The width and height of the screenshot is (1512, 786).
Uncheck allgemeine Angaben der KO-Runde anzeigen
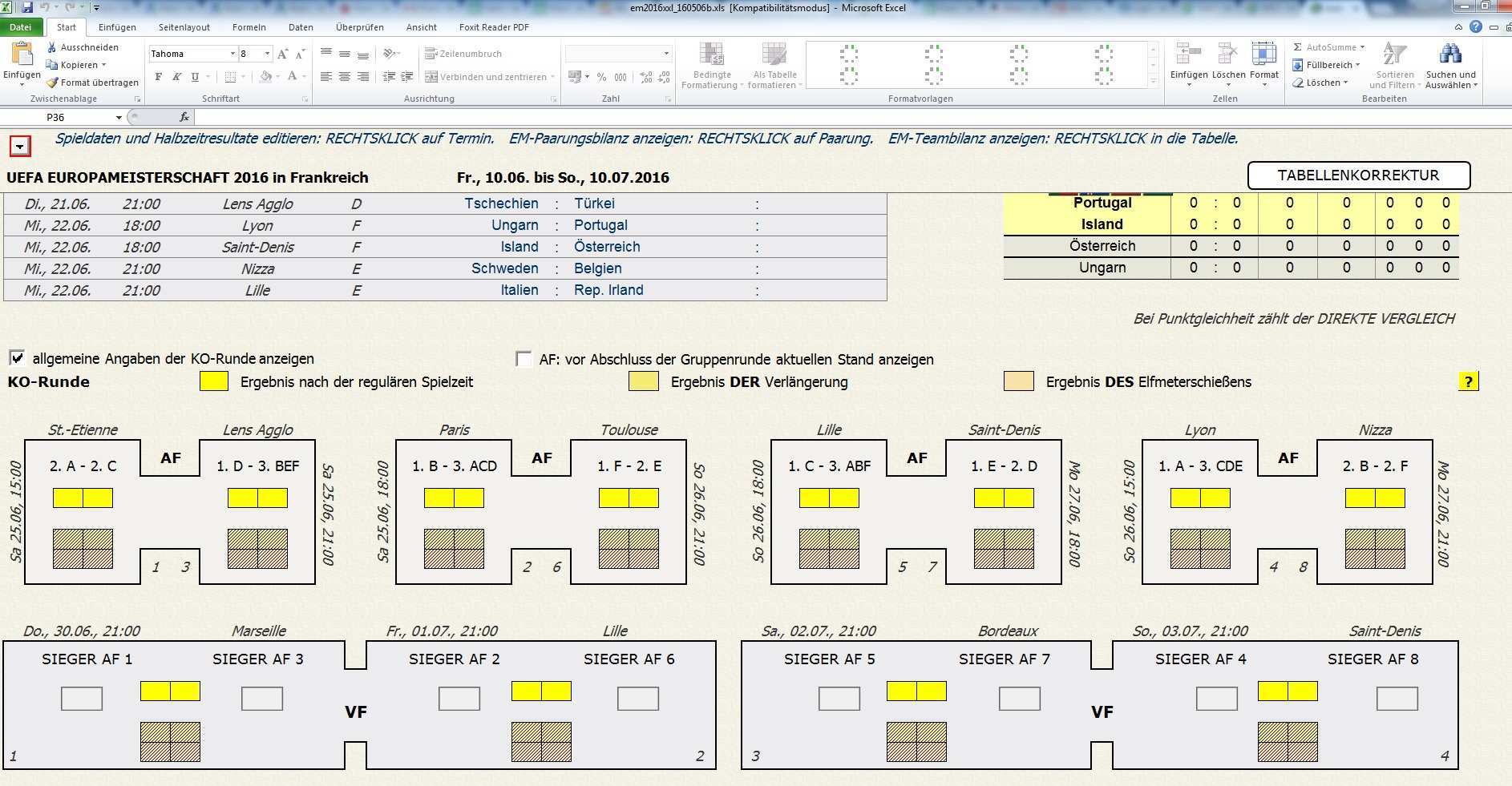click(x=17, y=357)
